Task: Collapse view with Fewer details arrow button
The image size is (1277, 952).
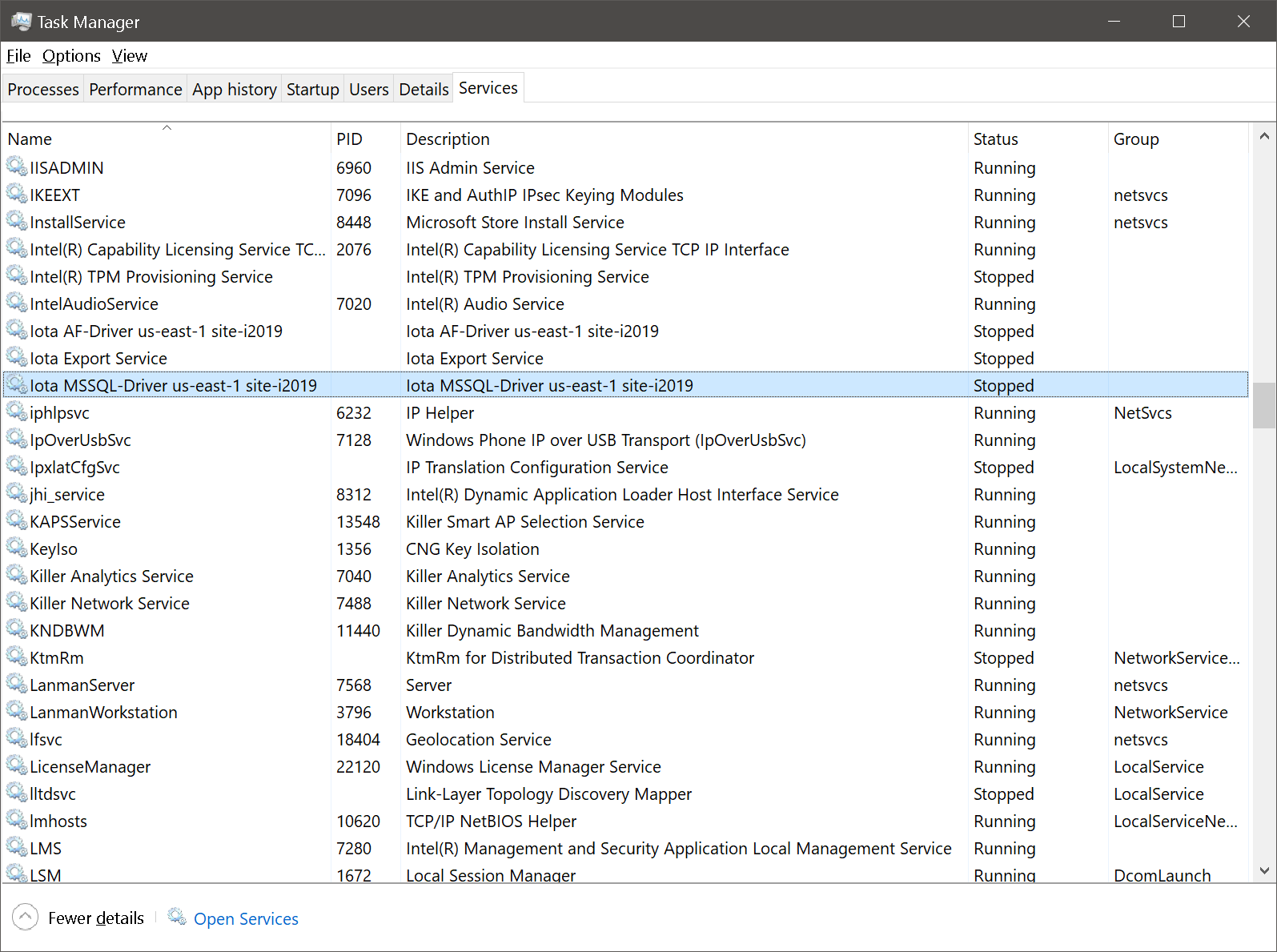Action: tap(26, 918)
